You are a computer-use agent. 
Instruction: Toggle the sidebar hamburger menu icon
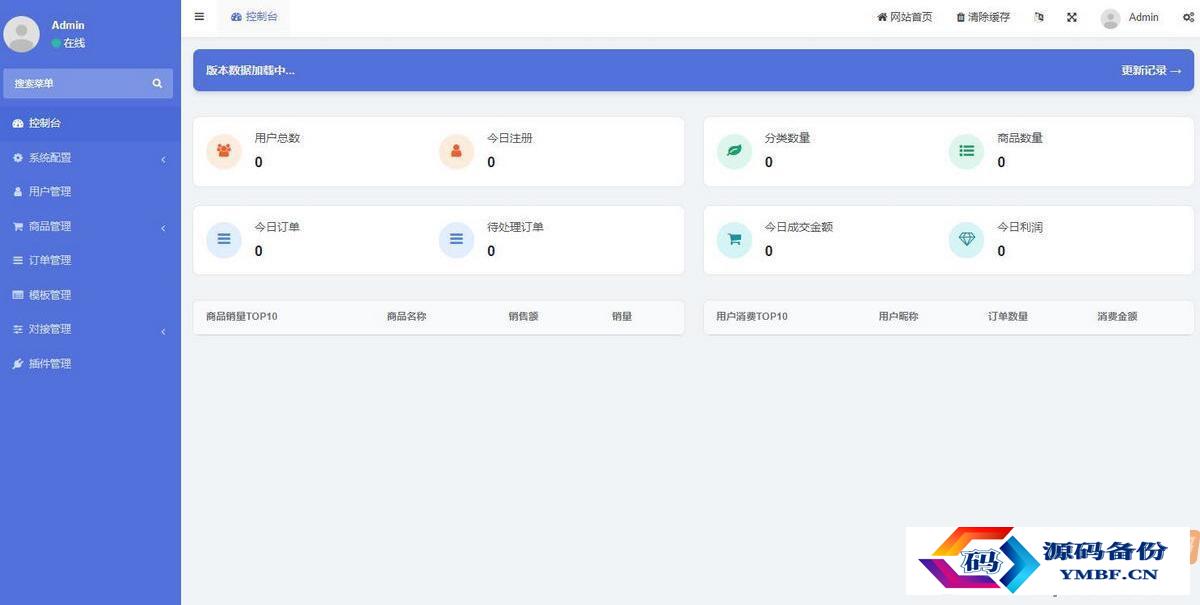(x=199, y=17)
